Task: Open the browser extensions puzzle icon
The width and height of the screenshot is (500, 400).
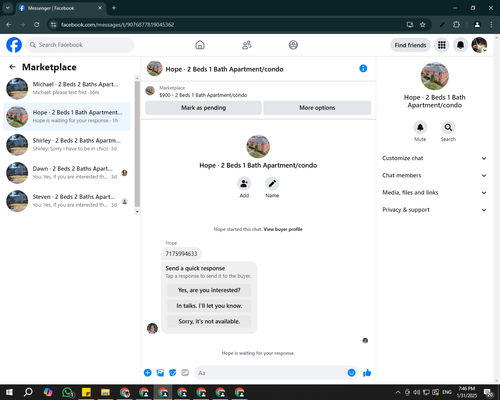Action: click(x=456, y=25)
